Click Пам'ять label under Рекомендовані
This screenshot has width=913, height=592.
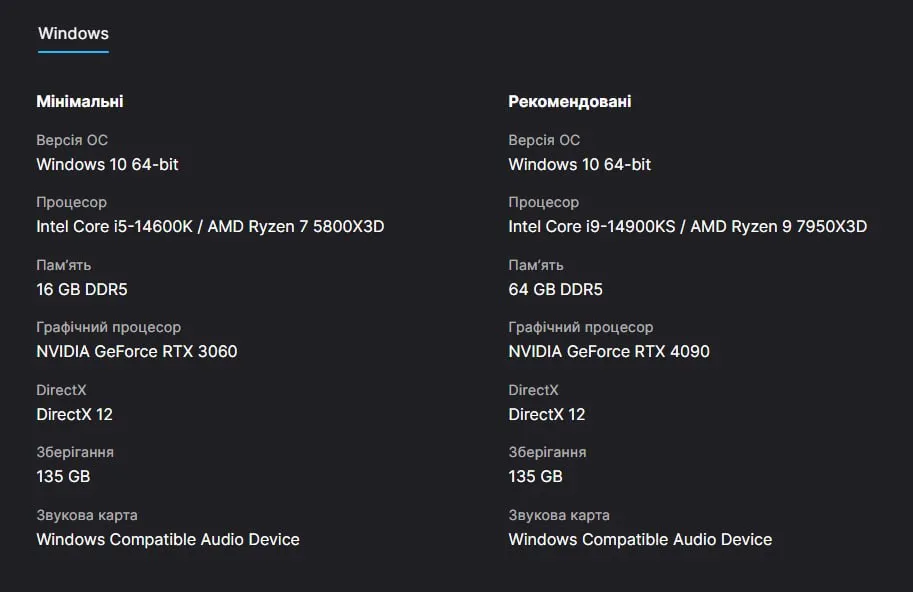point(536,265)
